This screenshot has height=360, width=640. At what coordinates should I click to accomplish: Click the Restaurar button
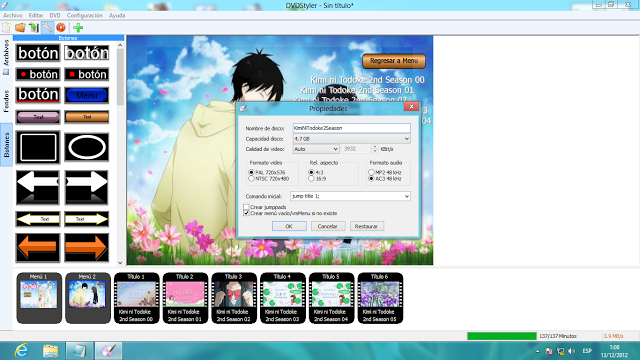(x=367, y=226)
